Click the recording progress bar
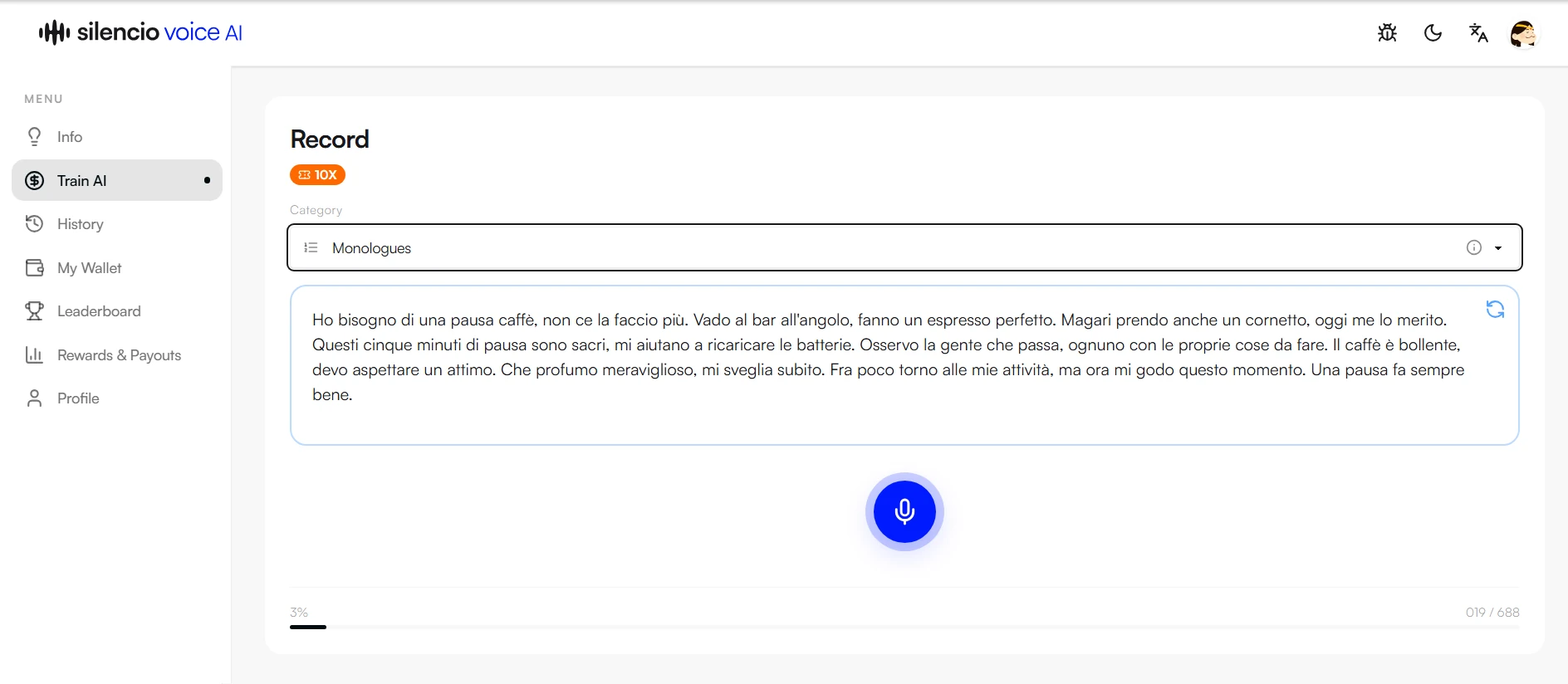 click(x=904, y=627)
